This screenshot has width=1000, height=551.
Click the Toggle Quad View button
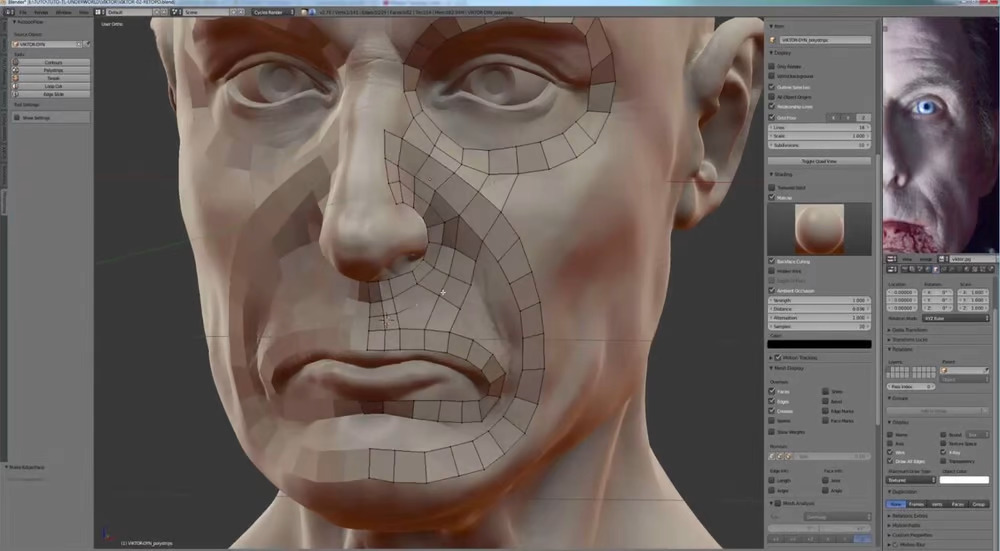(x=819, y=160)
